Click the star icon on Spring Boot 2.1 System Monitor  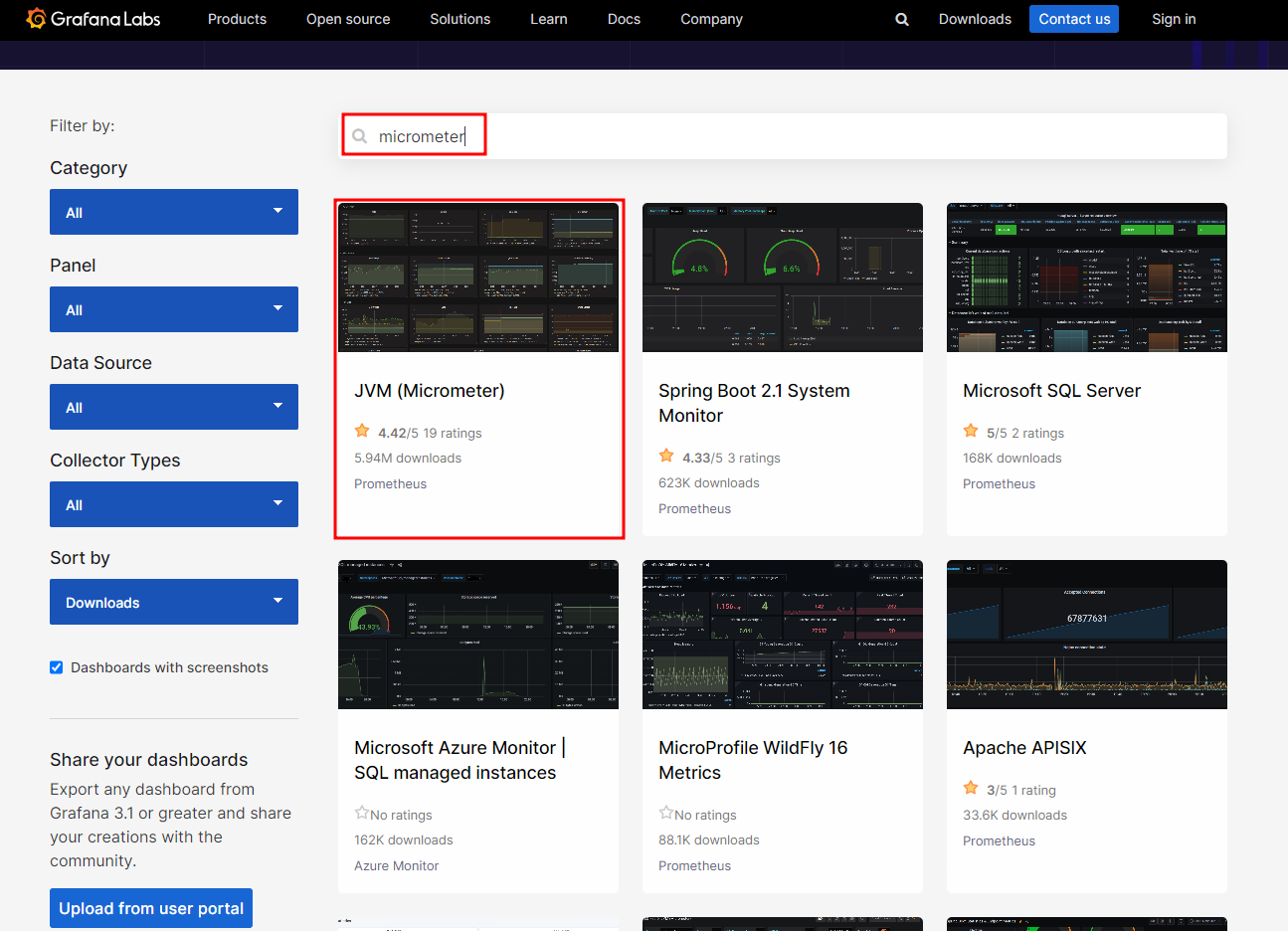666,457
